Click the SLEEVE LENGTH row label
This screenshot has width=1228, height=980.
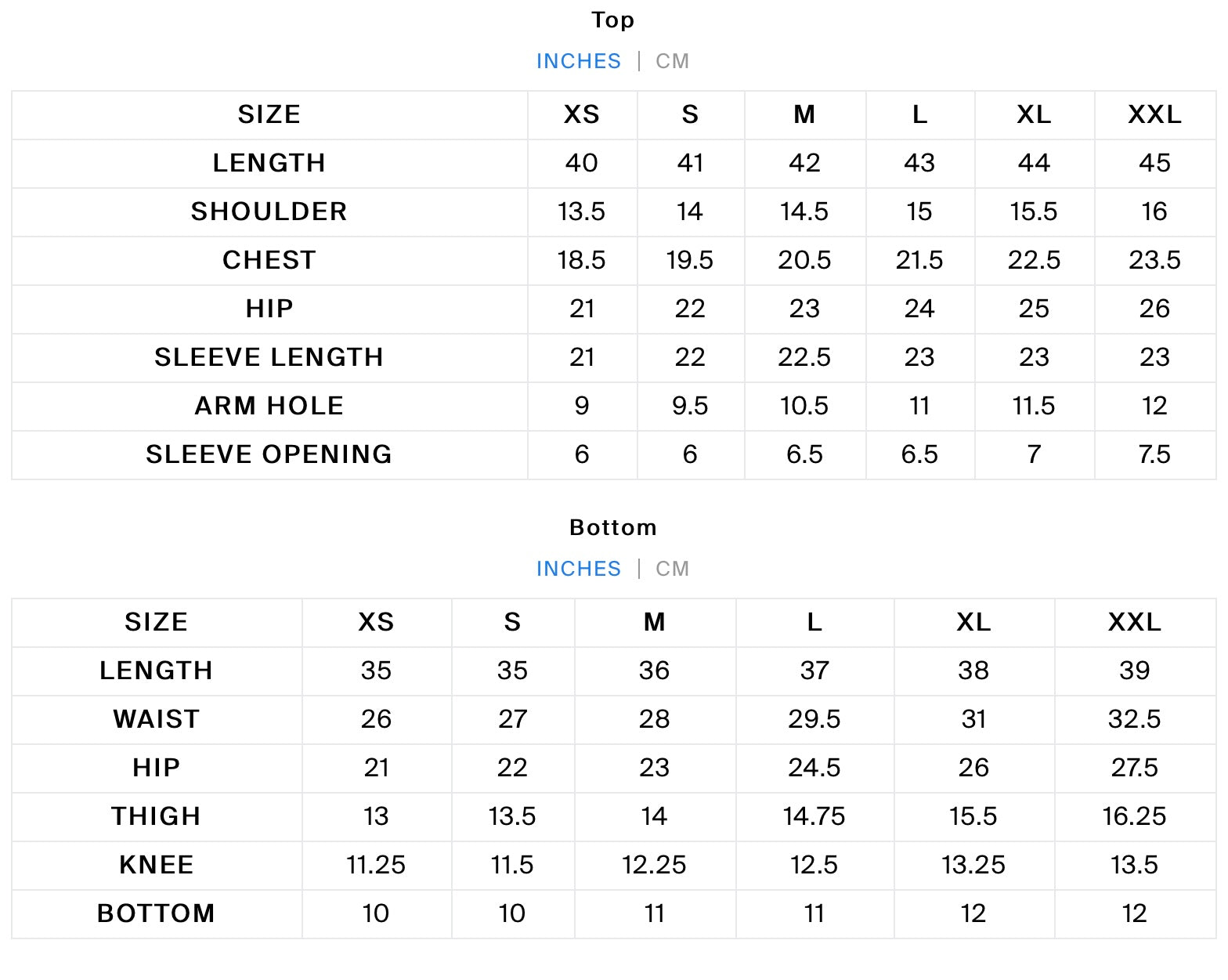(269, 357)
